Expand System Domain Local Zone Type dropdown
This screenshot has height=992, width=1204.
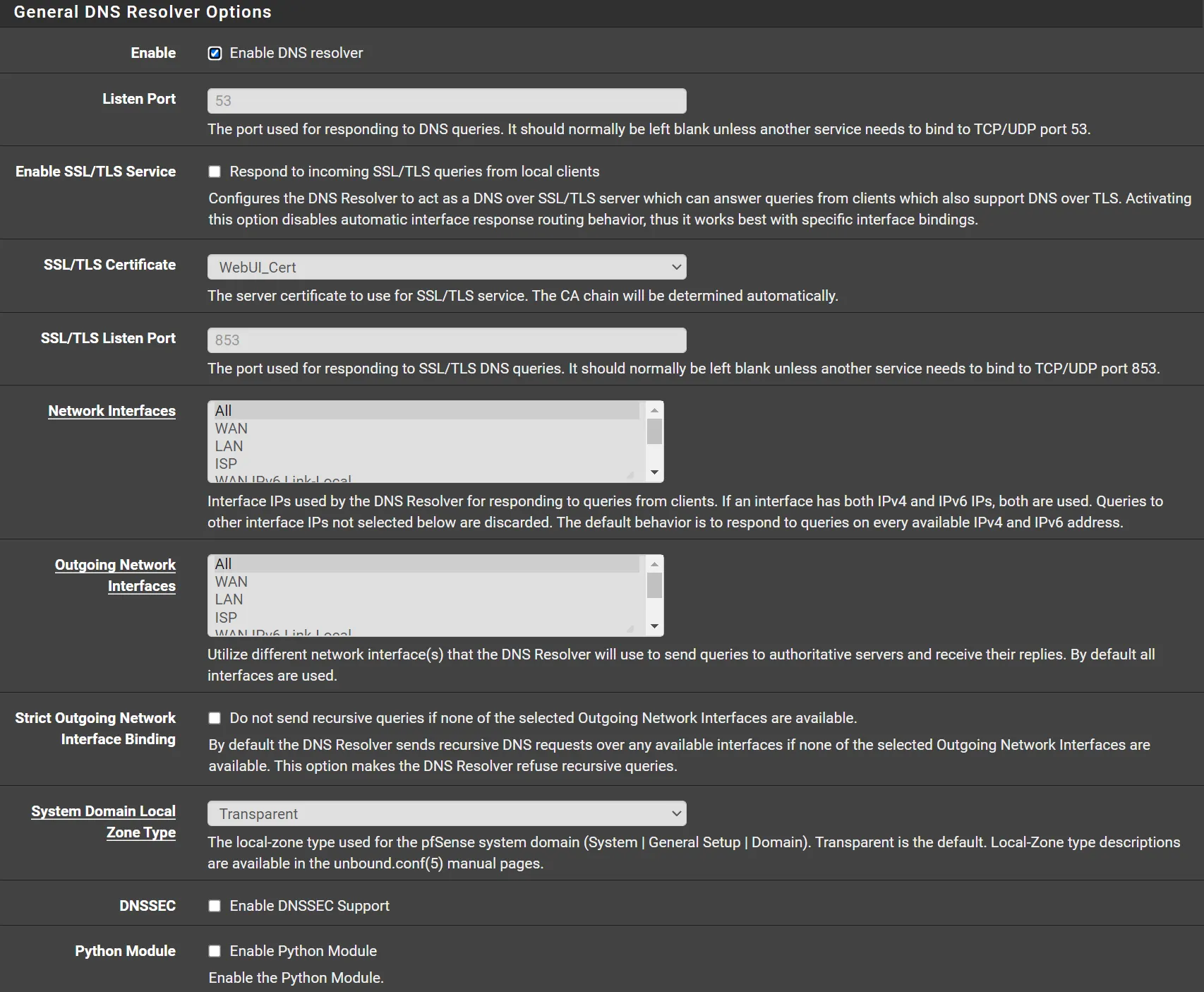(x=446, y=813)
